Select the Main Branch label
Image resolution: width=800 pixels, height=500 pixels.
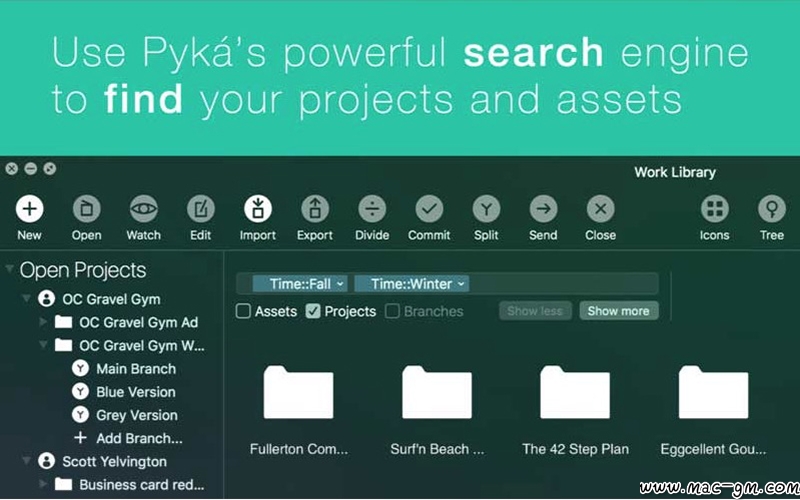click(x=136, y=369)
